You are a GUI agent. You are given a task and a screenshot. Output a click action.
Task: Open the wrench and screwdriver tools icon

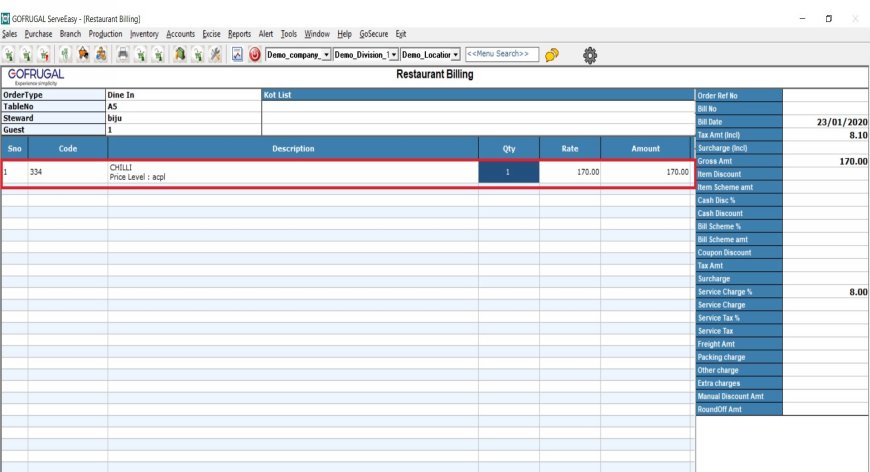coord(215,54)
